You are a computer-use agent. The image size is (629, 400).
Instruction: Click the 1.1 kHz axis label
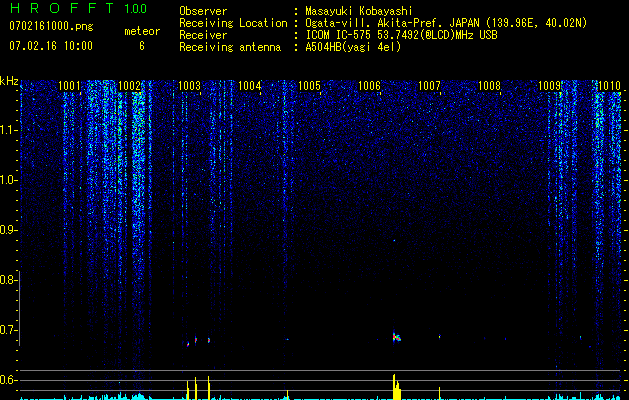pos(8,130)
